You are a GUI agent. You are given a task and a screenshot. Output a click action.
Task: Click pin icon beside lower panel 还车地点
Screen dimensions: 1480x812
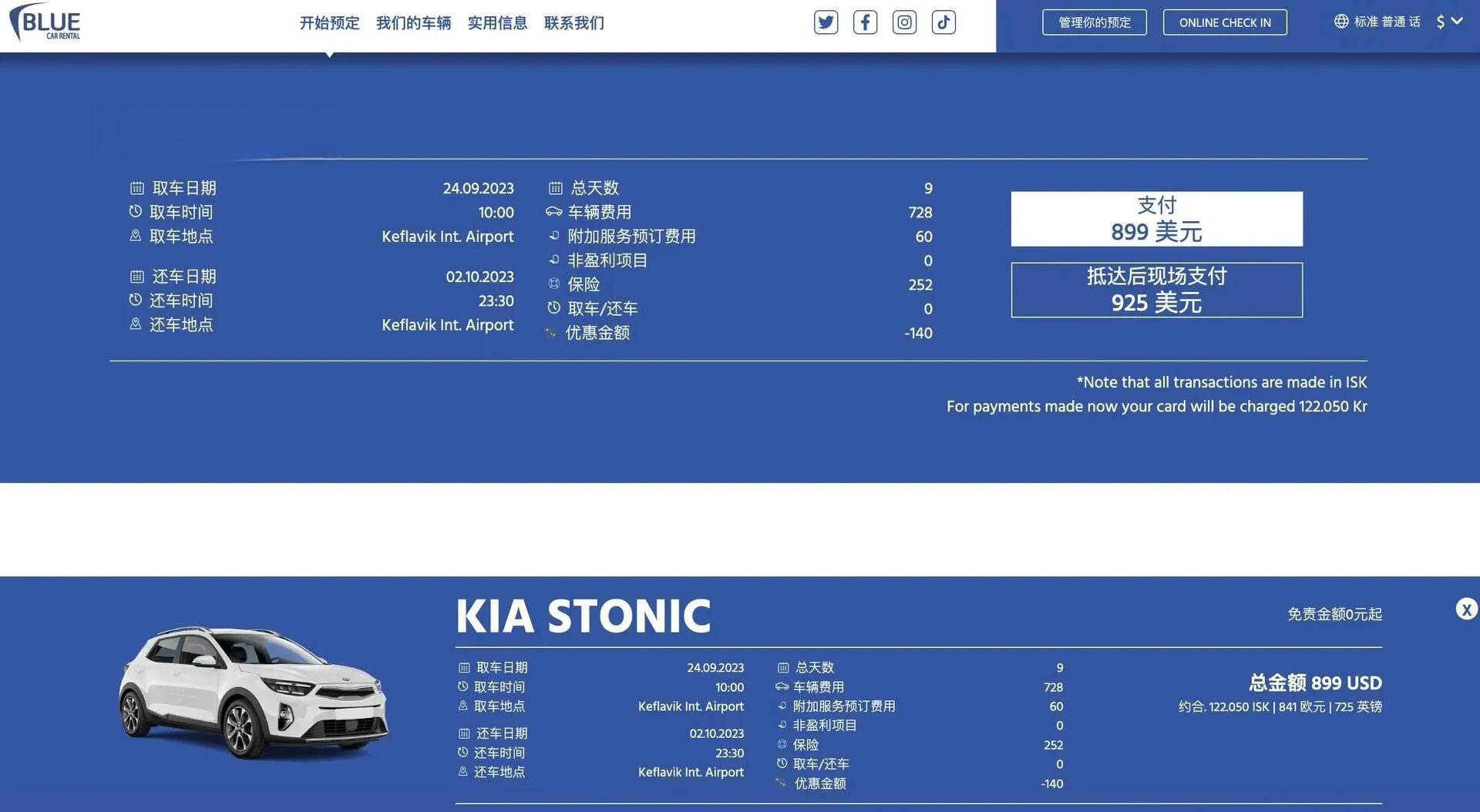click(463, 771)
